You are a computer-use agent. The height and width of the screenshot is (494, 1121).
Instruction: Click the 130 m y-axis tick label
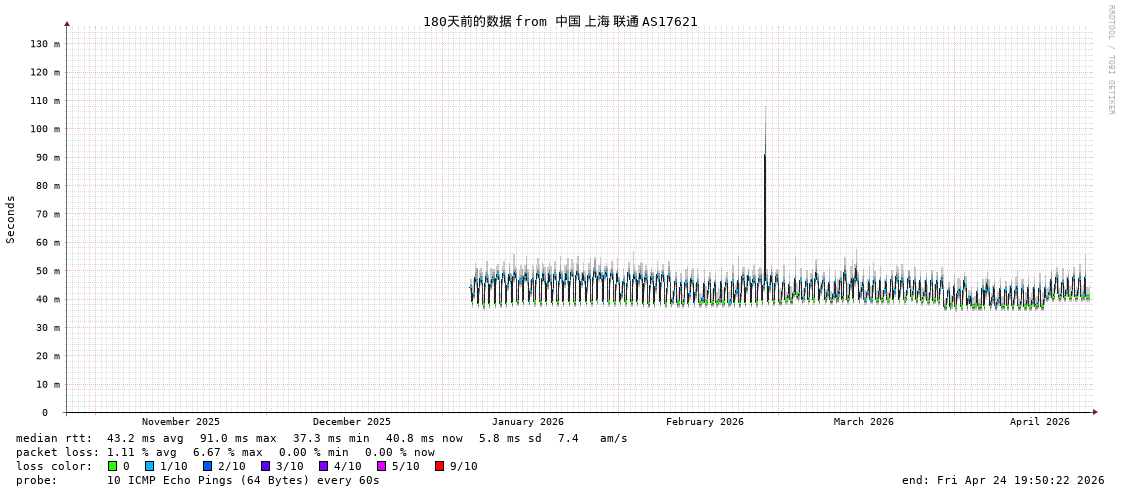point(44,44)
